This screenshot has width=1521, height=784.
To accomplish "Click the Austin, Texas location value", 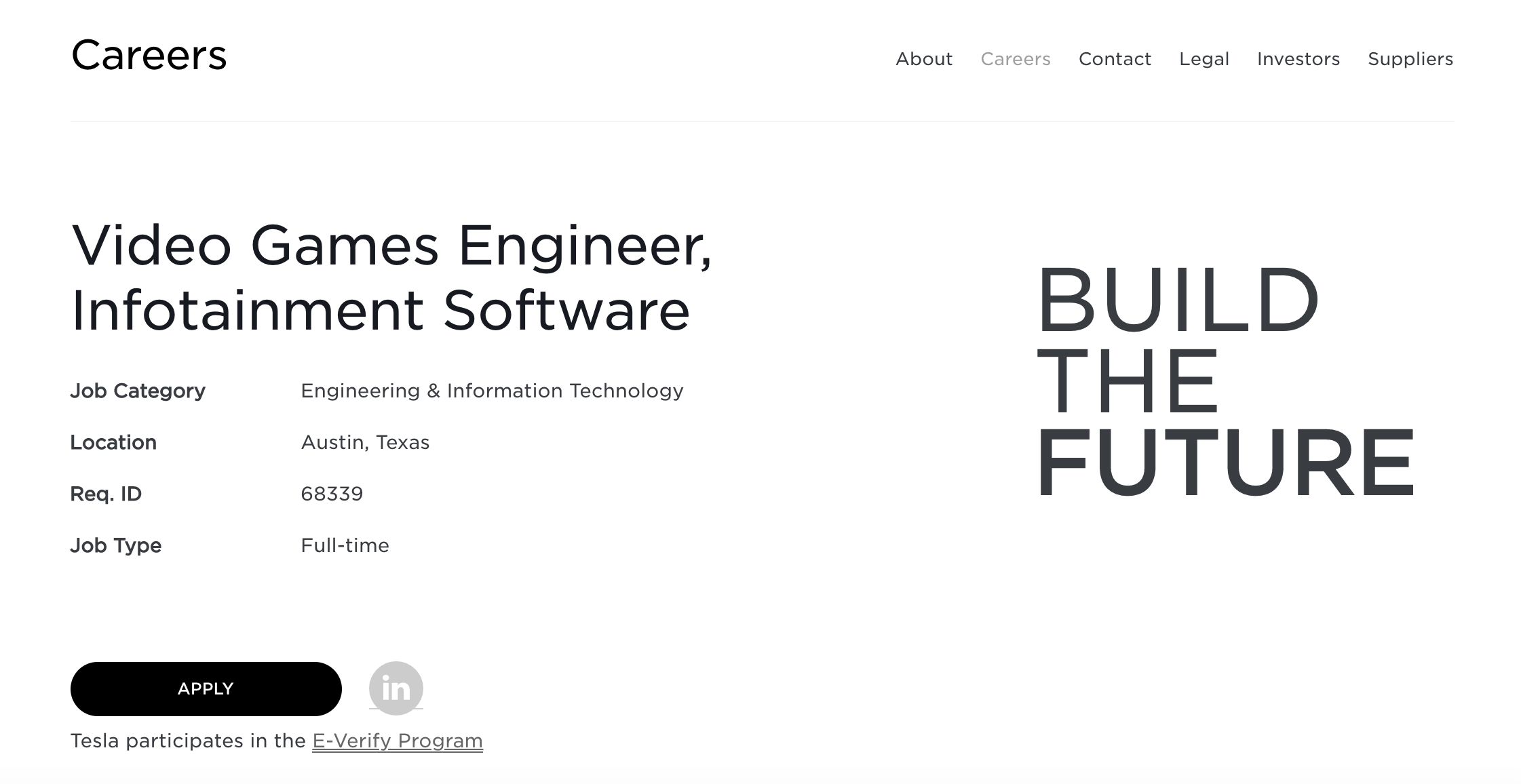I will (x=365, y=442).
